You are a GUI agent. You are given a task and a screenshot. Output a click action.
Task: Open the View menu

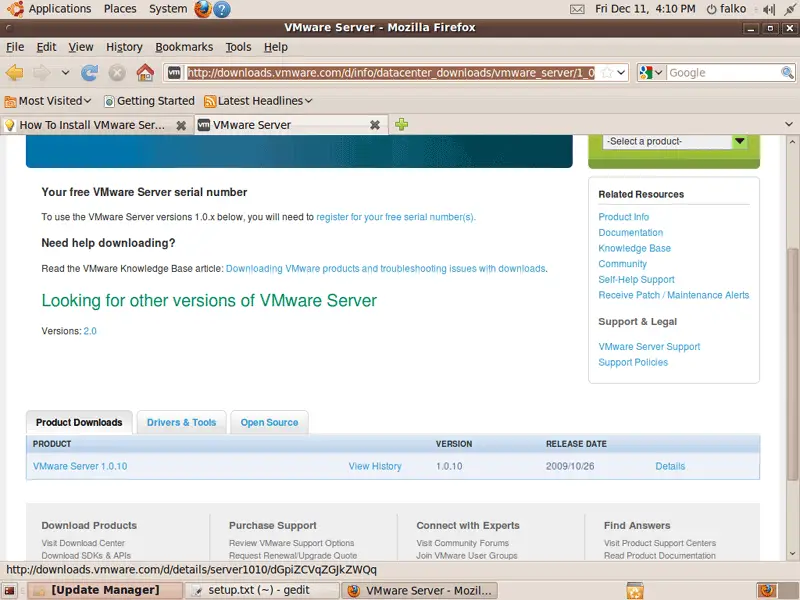point(81,47)
